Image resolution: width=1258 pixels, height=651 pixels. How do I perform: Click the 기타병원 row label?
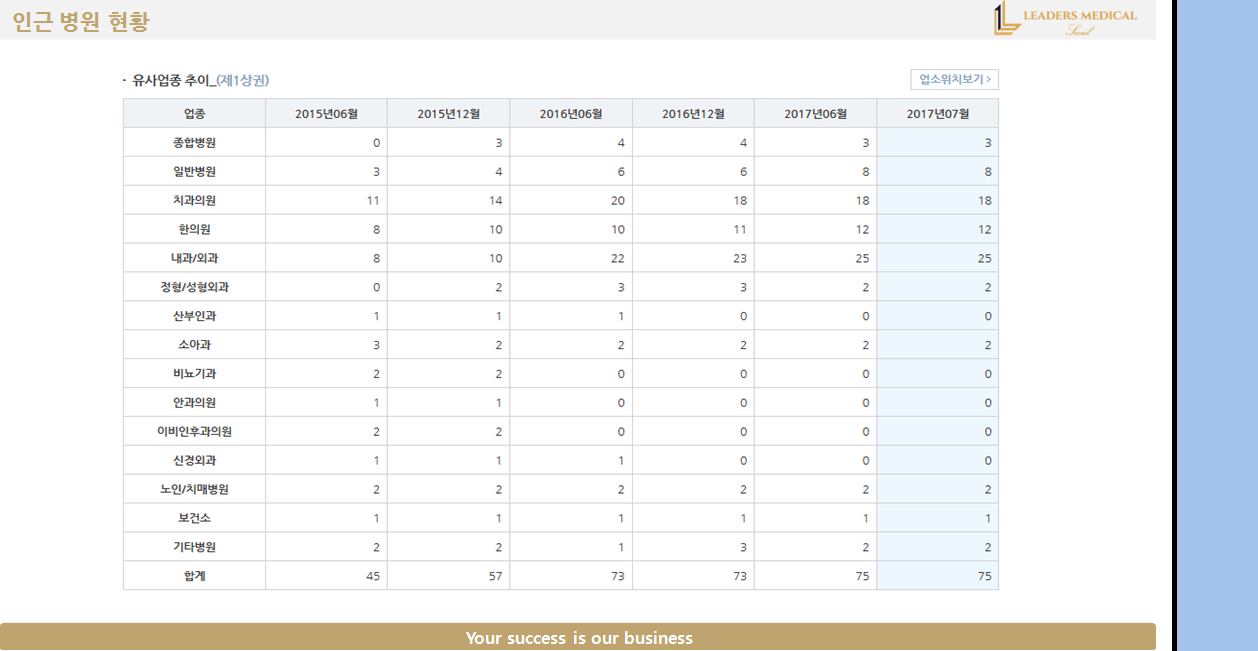[x=194, y=548]
